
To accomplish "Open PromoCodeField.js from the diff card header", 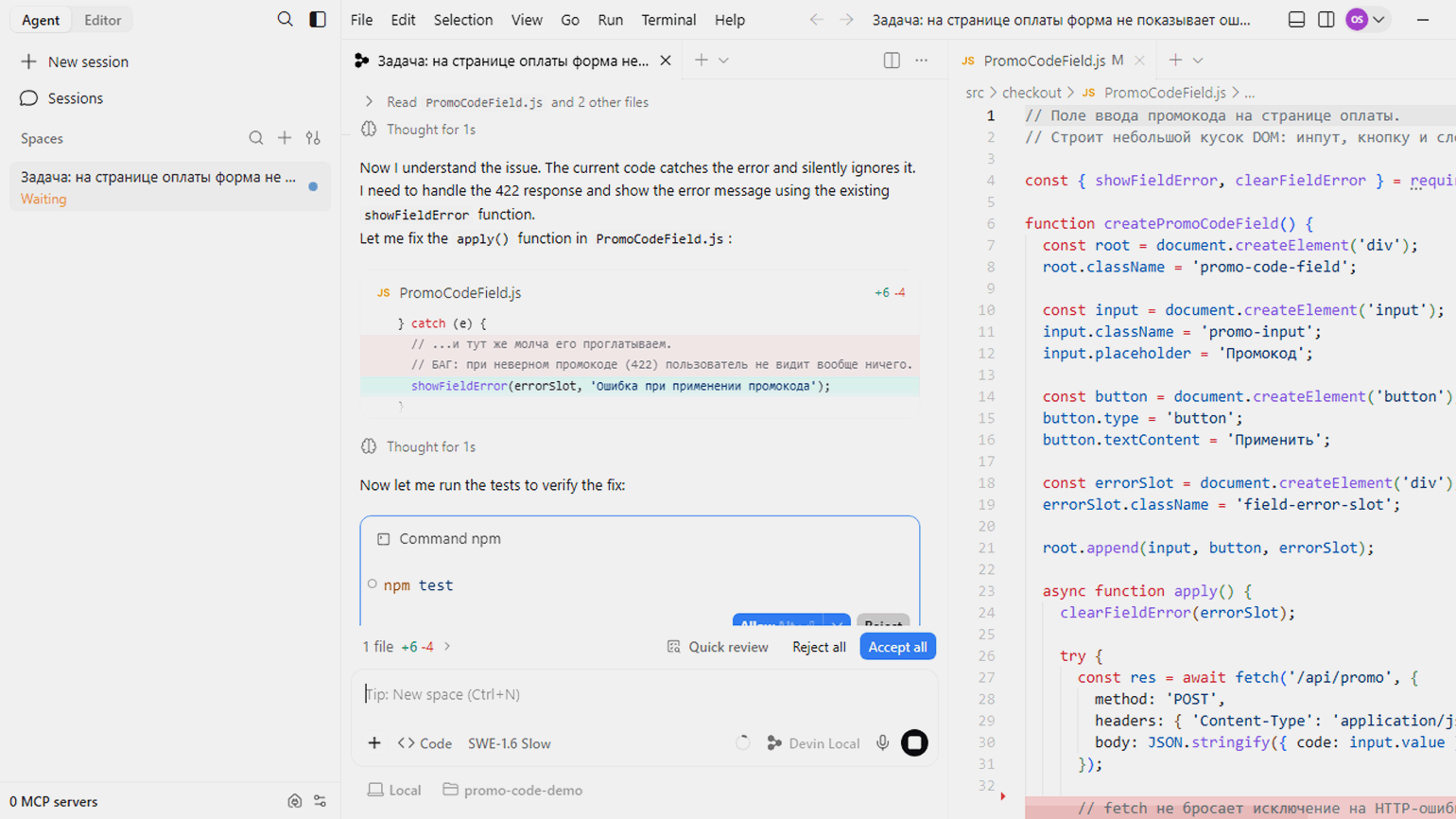I will coord(459,293).
